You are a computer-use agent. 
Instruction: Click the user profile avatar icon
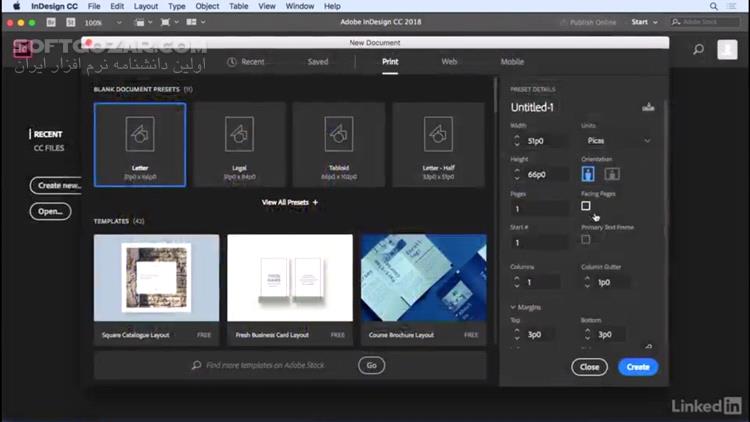click(x=727, y=49)
